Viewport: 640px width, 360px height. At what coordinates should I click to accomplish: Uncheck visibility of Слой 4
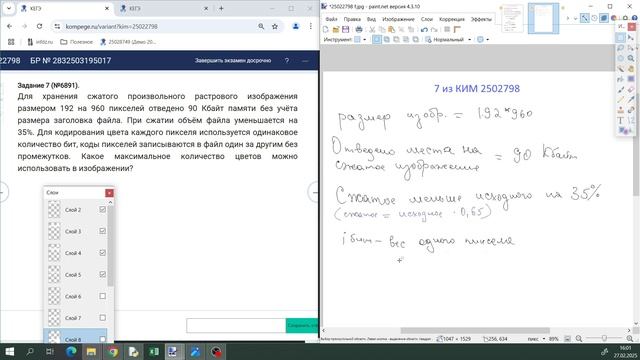click(x=102, y=253)
